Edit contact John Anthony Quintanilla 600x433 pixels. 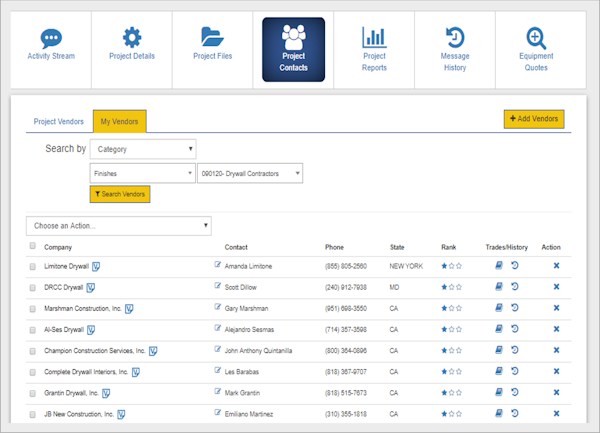218,349
